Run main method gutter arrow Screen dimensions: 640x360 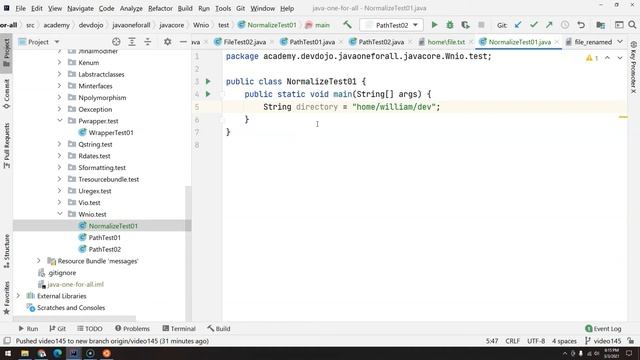click(x=208, y=94)
